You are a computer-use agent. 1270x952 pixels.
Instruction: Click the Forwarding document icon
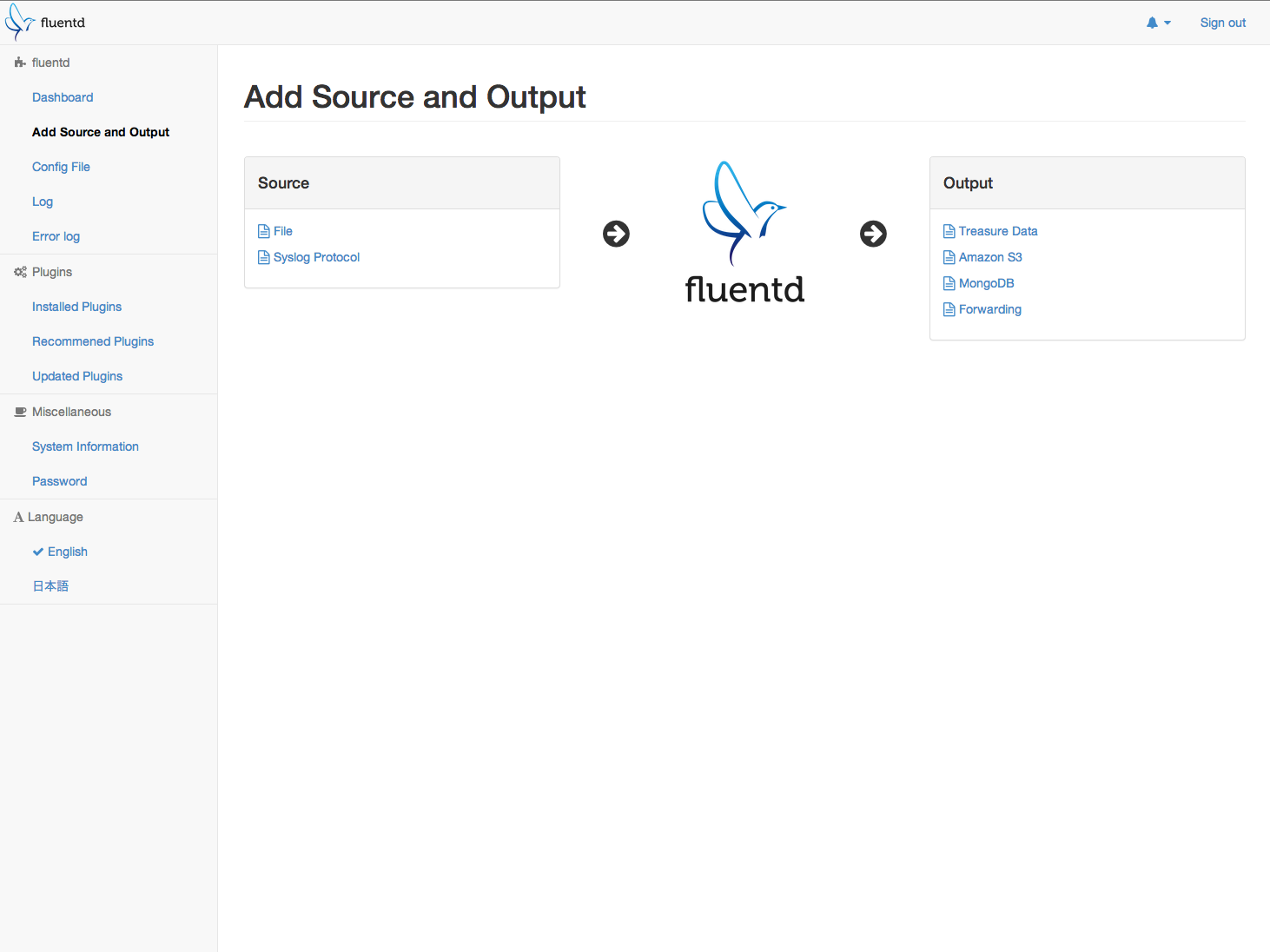point(949,309)
